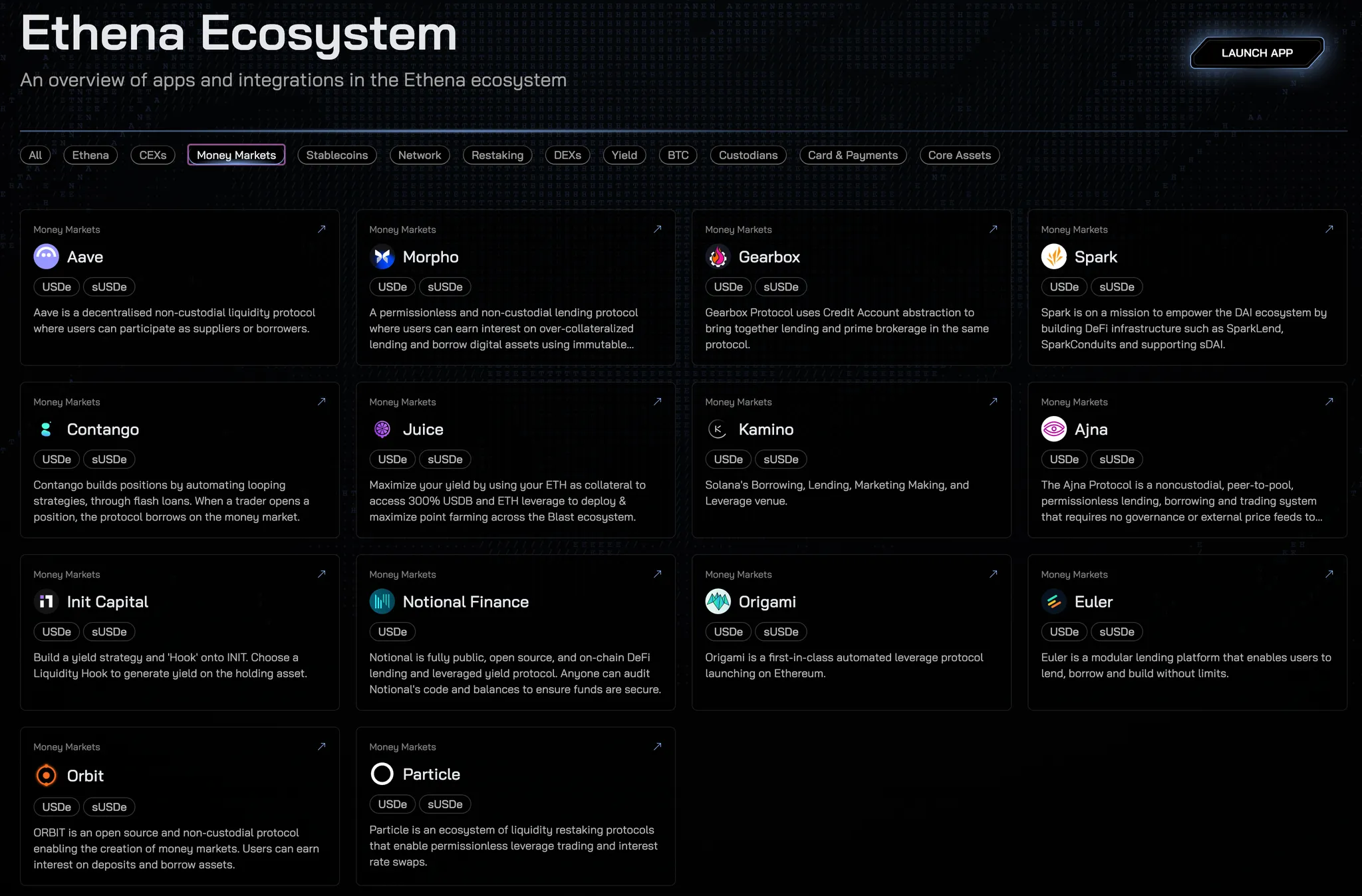This screenshot has width=1362, height=896.
Task: Click the USDe tag on Spark card
Action: pyautogui.click(x=1064, y=287)
